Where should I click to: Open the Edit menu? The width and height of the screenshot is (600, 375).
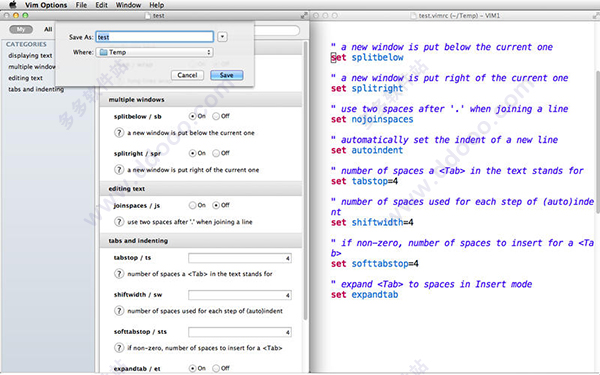click(x=101, y=5)
